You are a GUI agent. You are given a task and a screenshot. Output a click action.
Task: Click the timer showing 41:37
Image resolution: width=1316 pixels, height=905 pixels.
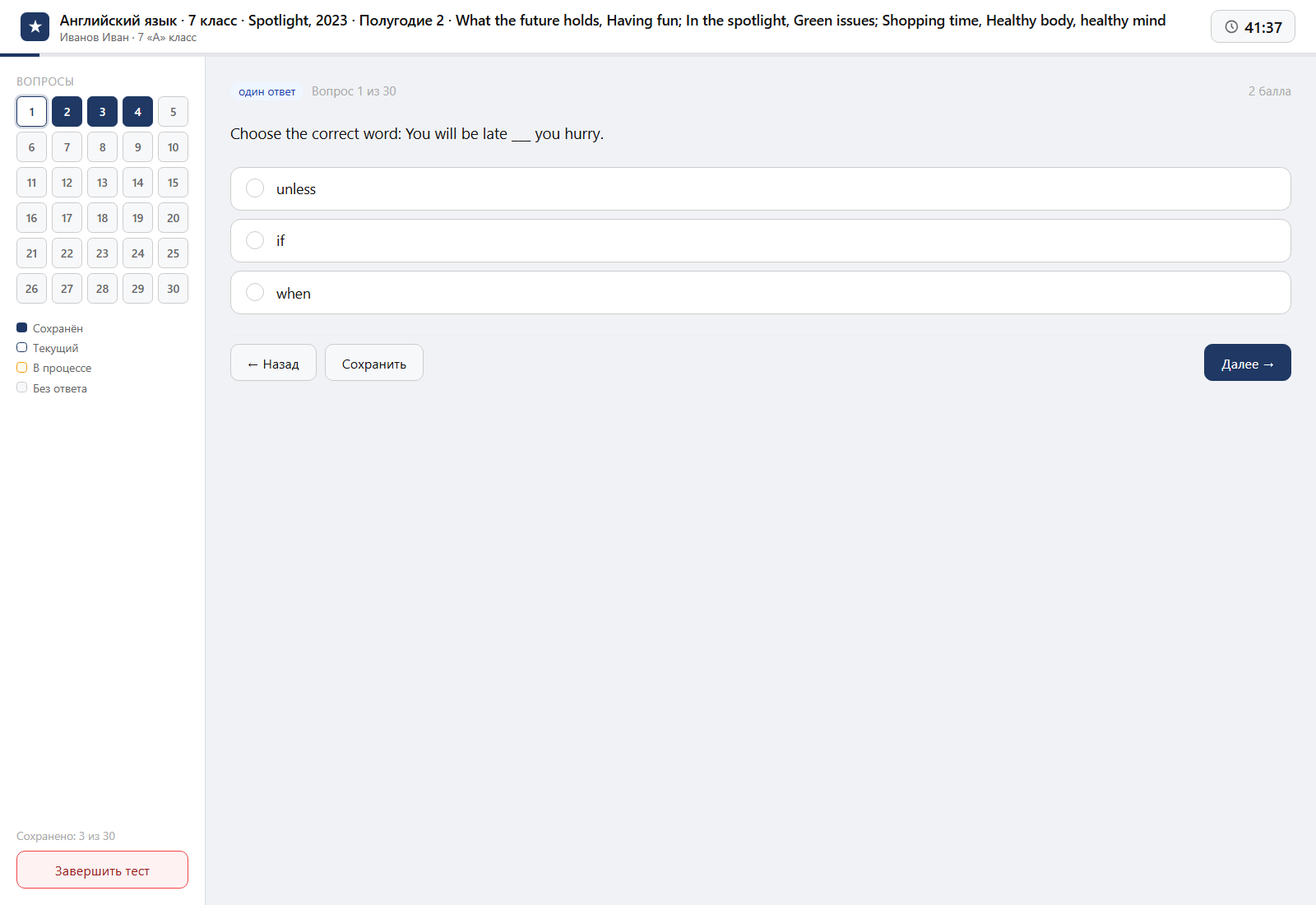coord(1253,27)
